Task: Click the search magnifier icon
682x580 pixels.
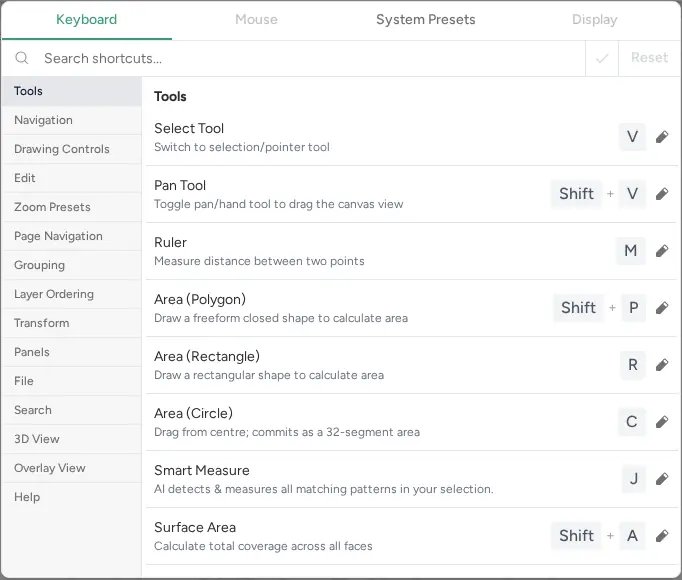Action: [22, 58]
